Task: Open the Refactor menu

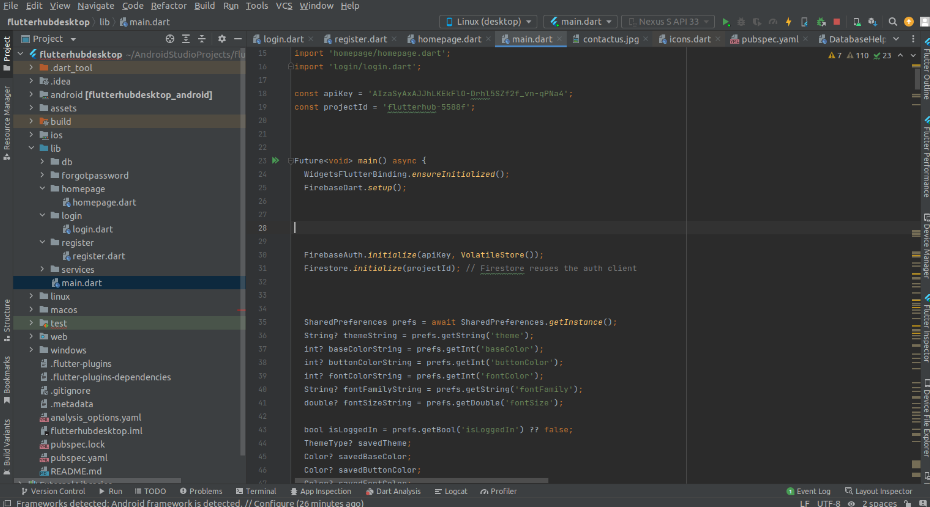Action: coord(168,6)
